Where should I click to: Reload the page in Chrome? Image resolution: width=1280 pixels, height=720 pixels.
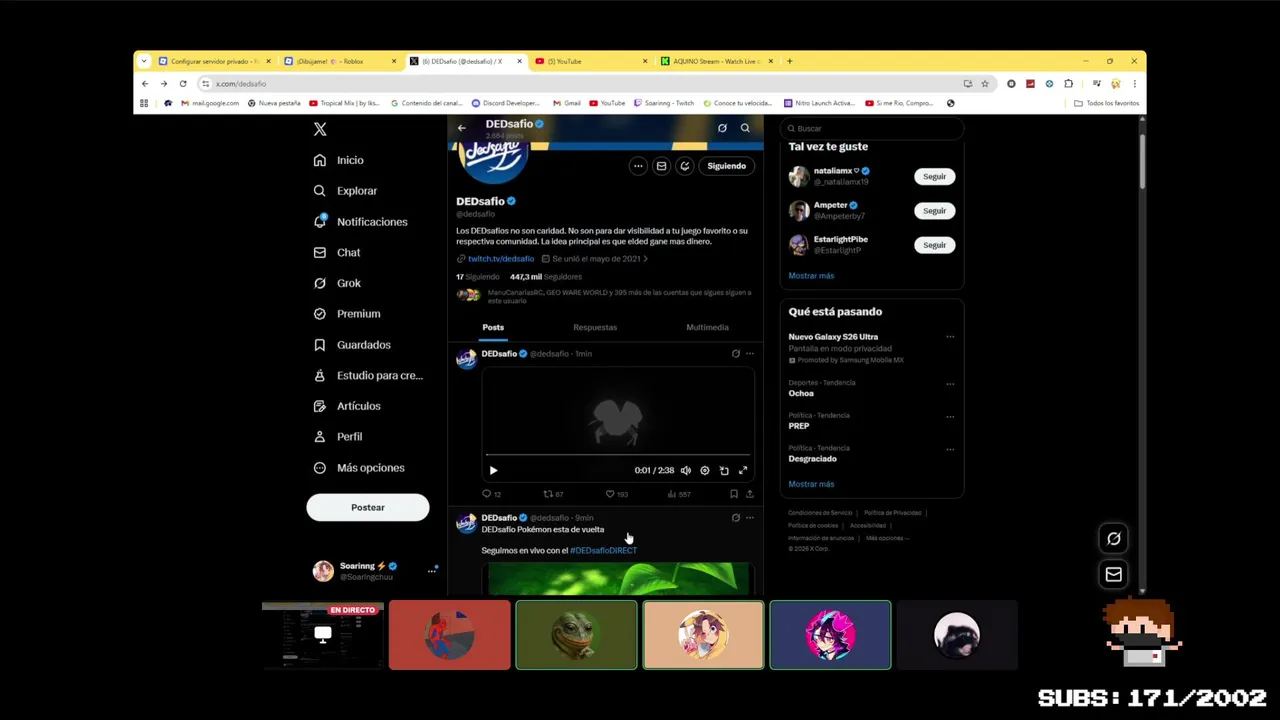pos(183,84)
